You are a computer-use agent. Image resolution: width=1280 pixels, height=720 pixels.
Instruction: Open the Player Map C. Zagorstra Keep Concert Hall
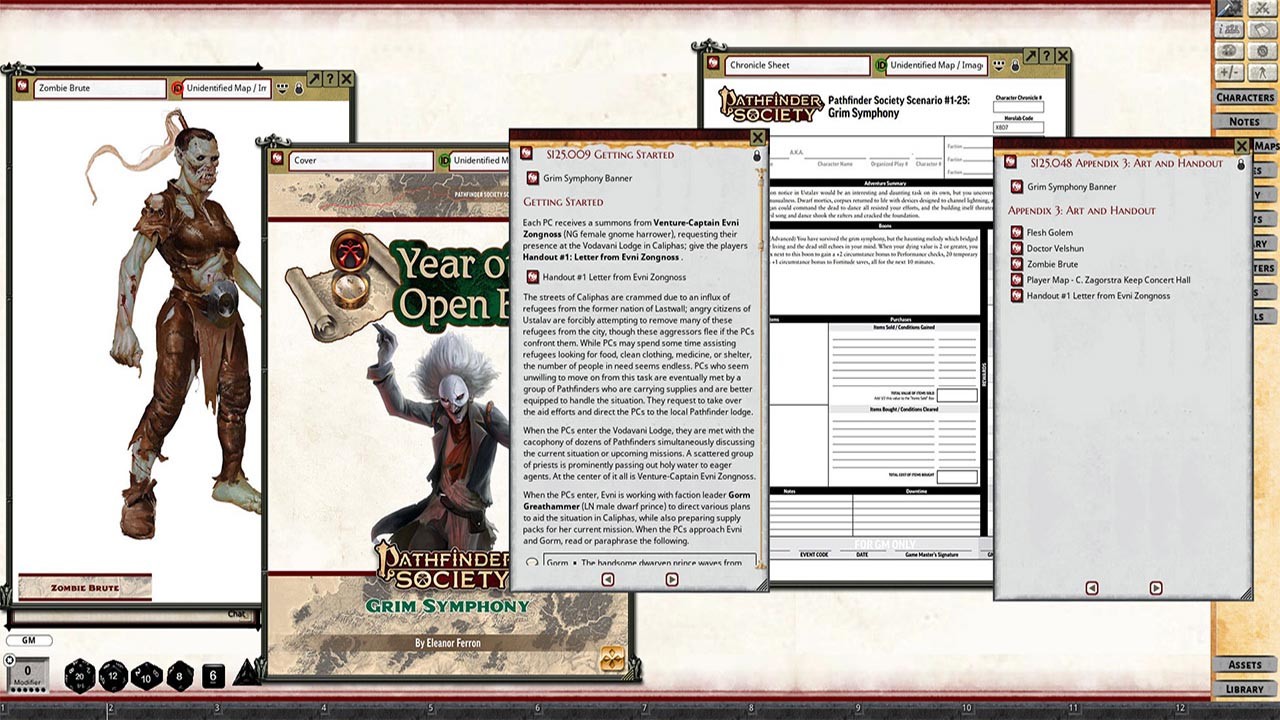tap(1110, 280)
